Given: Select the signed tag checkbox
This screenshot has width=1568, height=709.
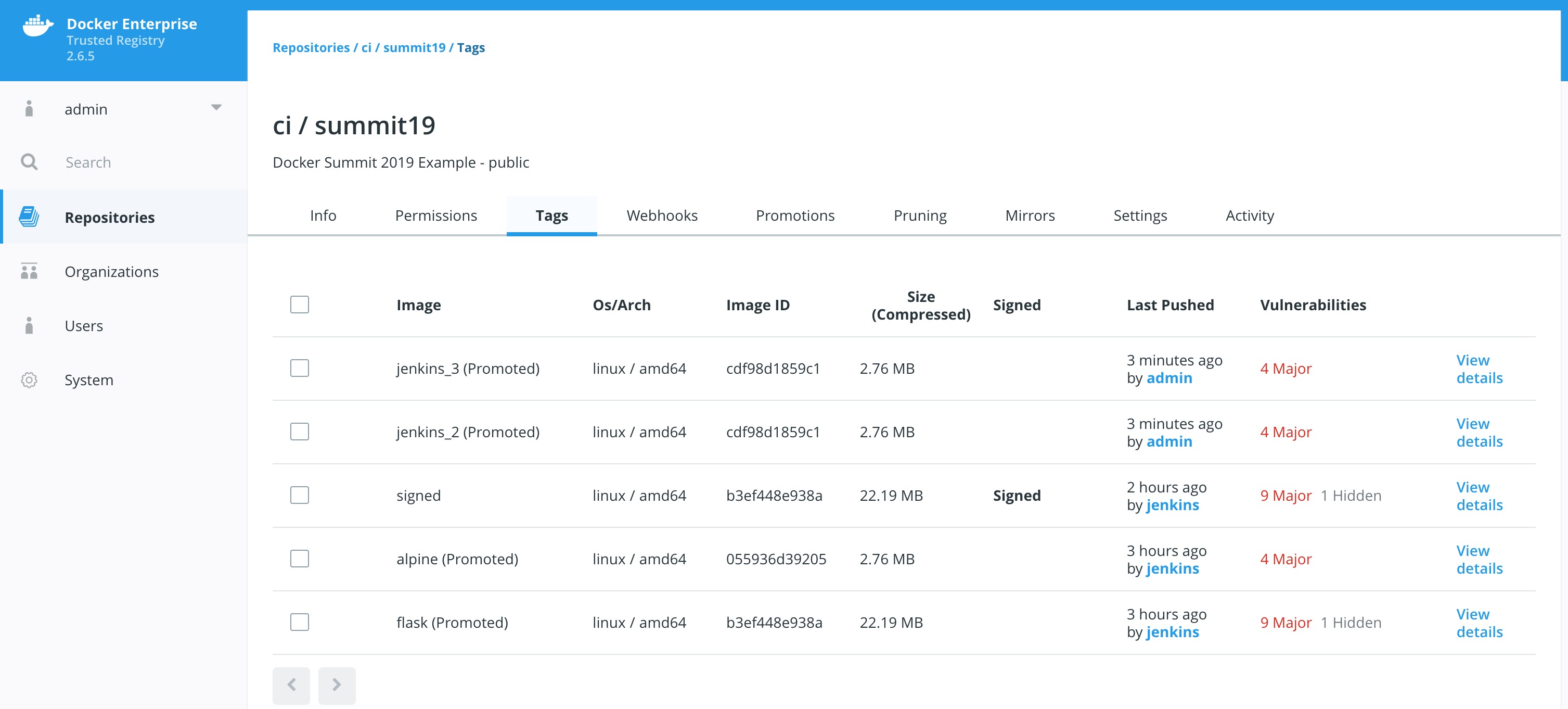Looking at the screenshot, I should (x=300, y=495).
